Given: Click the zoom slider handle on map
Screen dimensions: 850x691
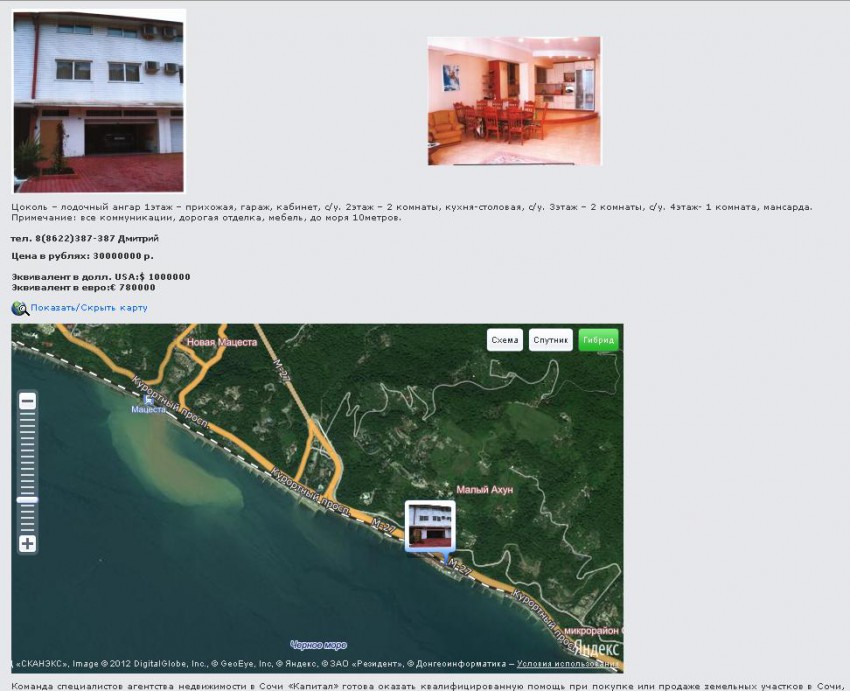Looking at the screenshot, I should coord(28,500).
